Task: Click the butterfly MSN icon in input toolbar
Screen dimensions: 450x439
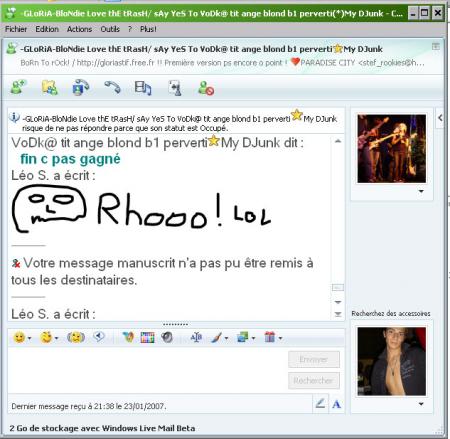Action: pos(128,337)
